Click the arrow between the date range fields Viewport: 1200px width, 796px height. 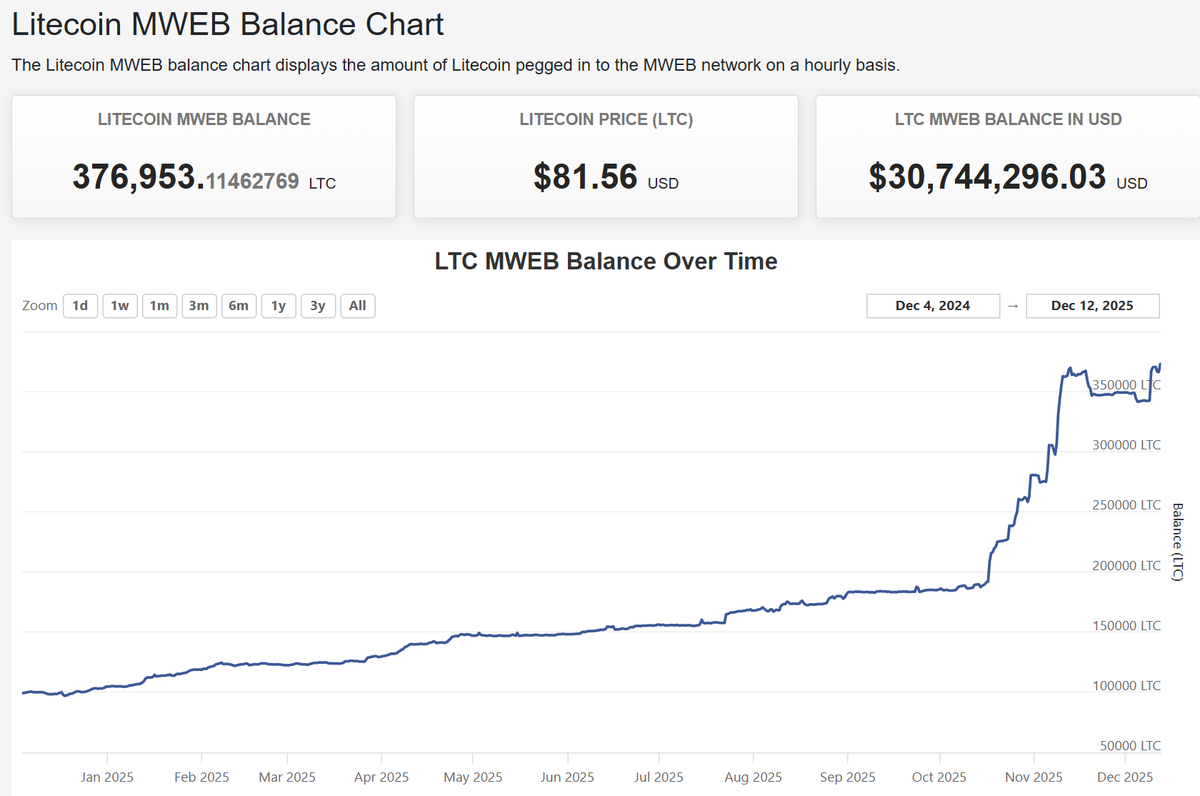(x=1013, y=305)
